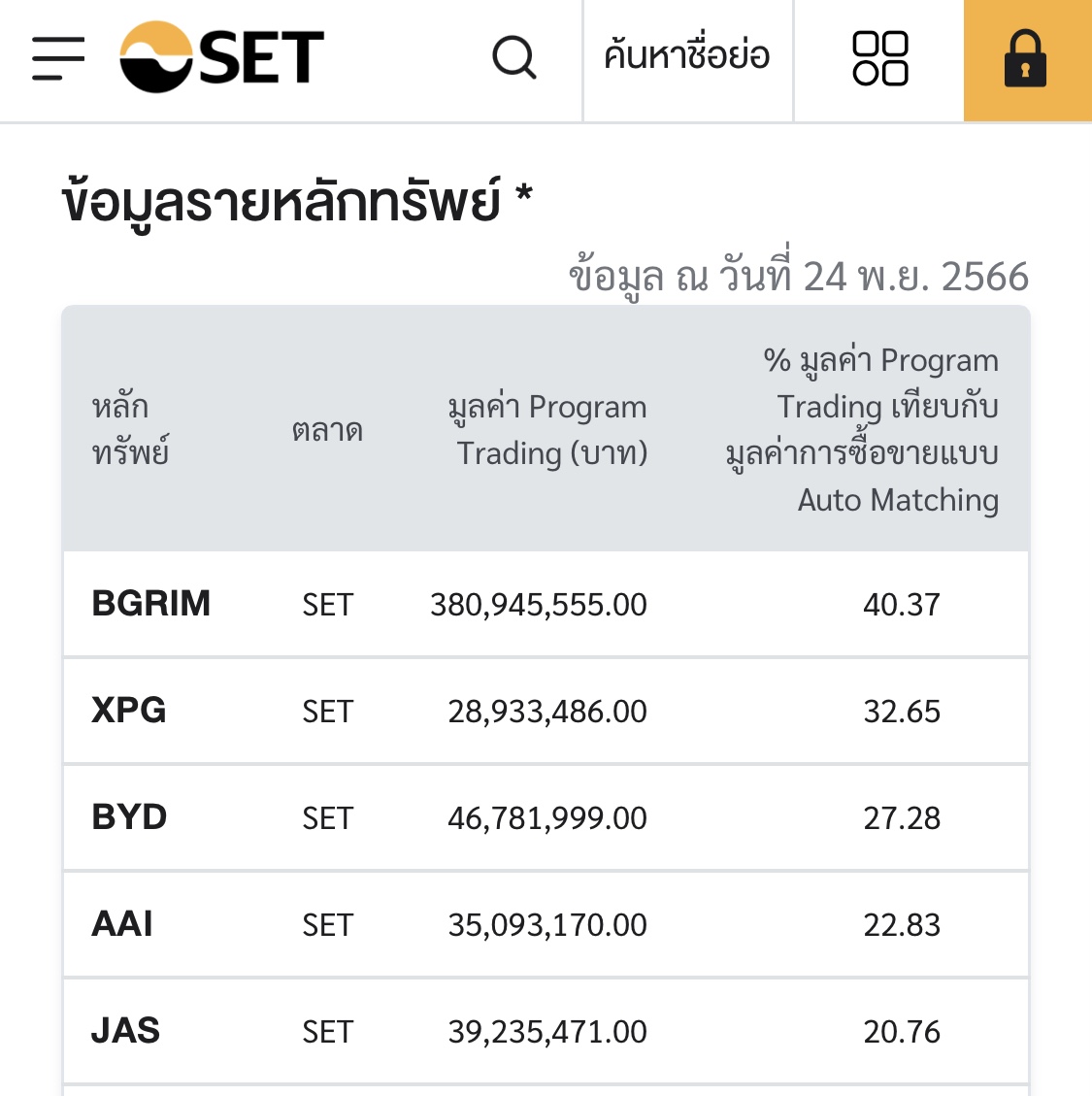Click SET market cell in XPG row
This screenshot has width=1092, height=1096.
click(x=327, y=712)
